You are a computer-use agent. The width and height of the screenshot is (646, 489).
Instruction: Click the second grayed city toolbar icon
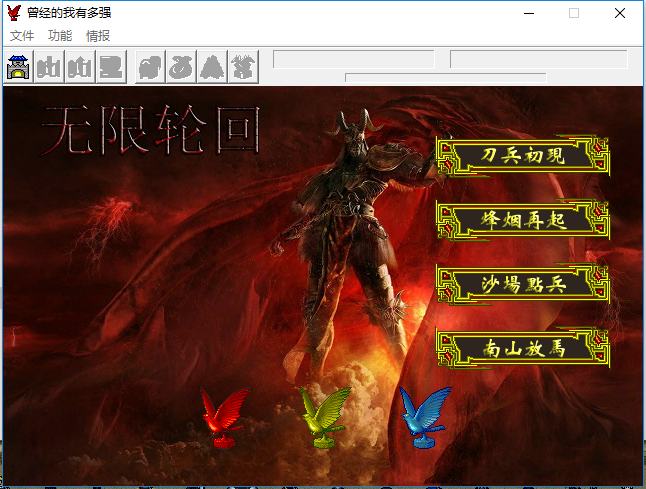(80, 67)
